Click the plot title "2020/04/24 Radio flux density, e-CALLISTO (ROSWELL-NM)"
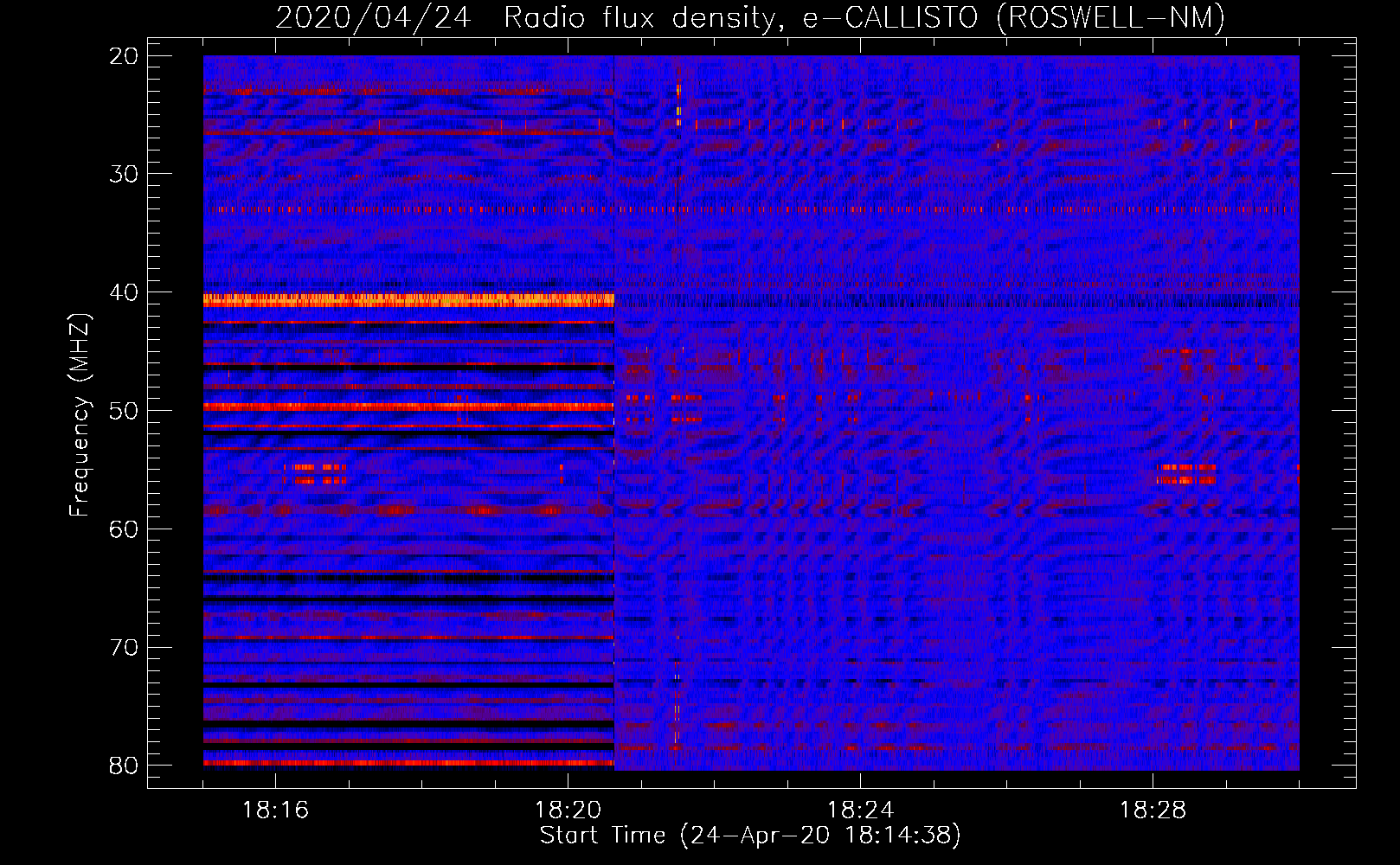1400x865 pixels. (750, 17)
